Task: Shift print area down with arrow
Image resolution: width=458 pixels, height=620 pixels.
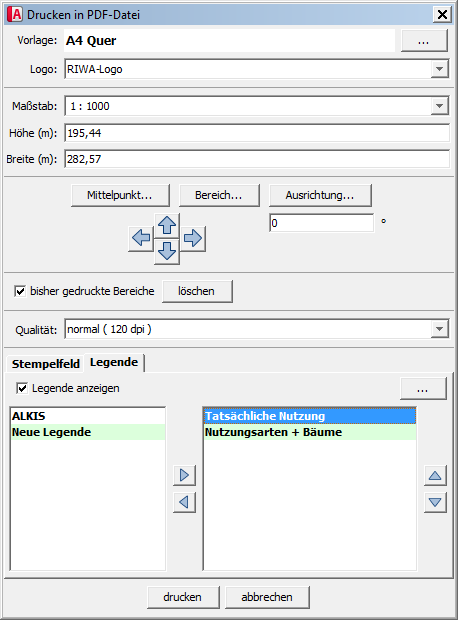Action: pyautogui.click(x=167, y=251)
